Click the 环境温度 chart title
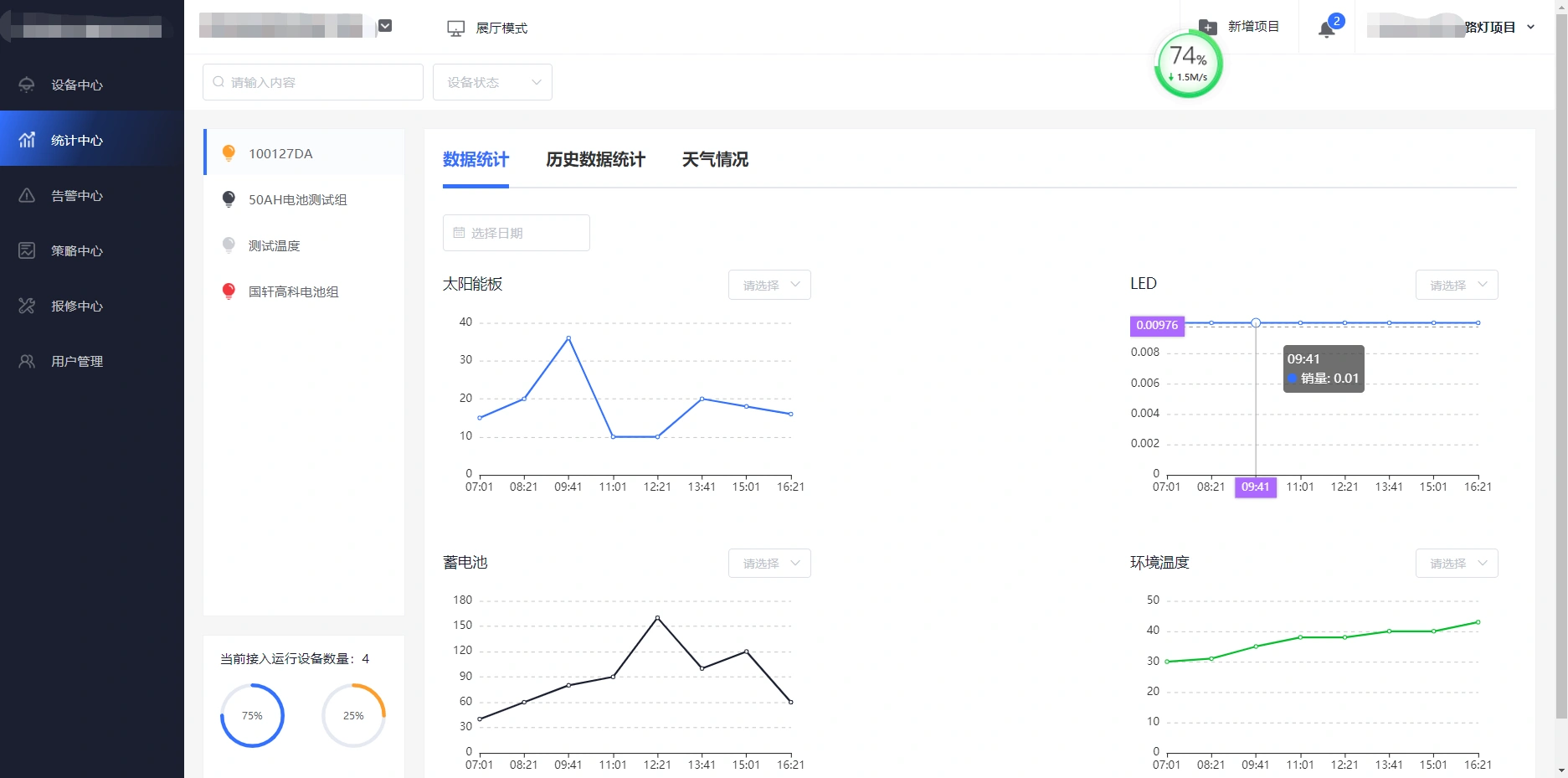Viewport: 1568px width, 778px height. click(x=1159, y=562)
